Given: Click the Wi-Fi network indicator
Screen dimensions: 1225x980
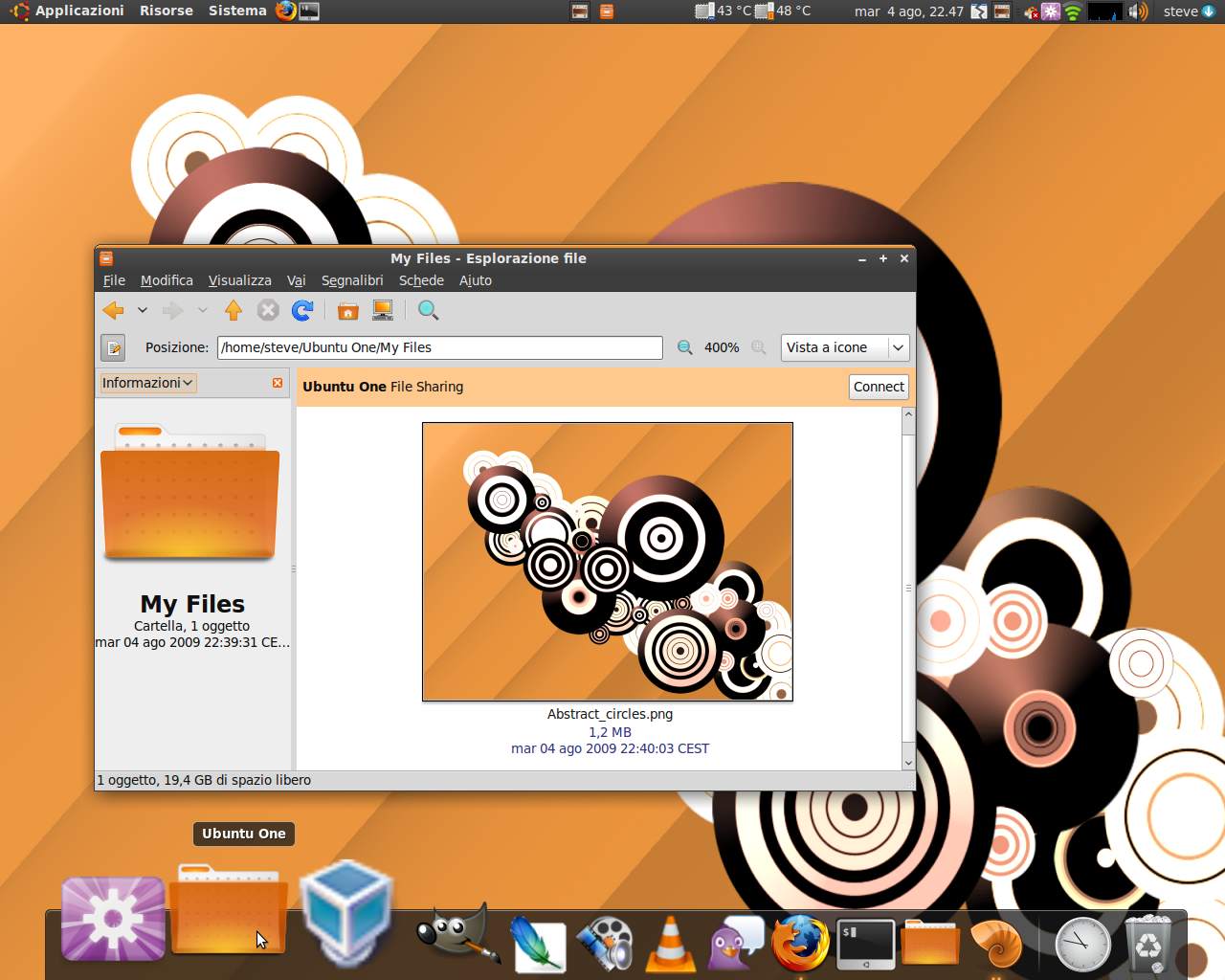Looking at the screenshot, I should (1073, 11).
